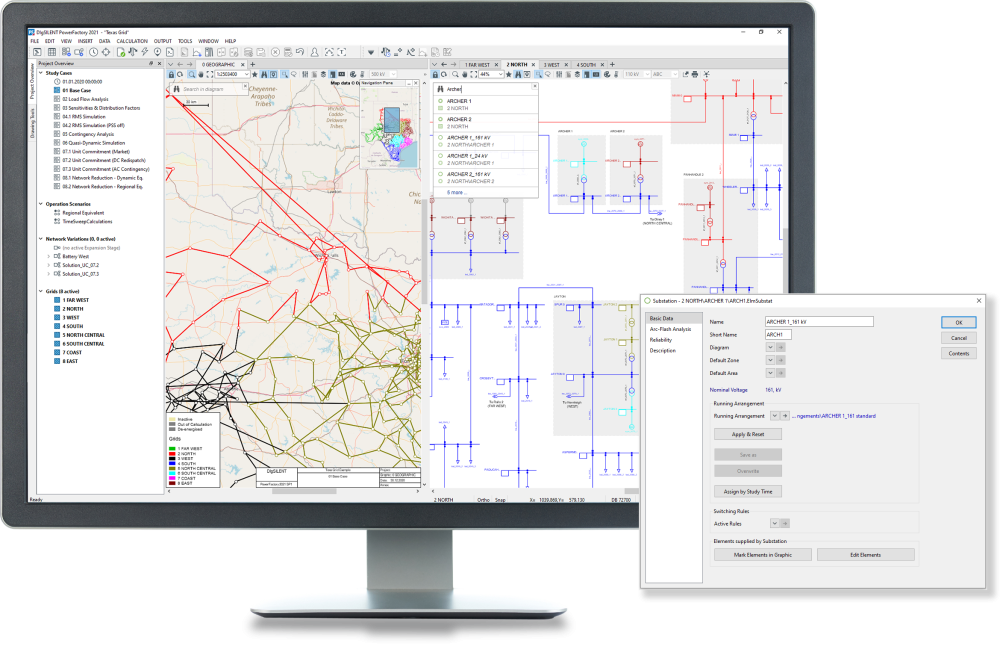Click the Navigation Pane map thumbnail

tap(390, 127)
